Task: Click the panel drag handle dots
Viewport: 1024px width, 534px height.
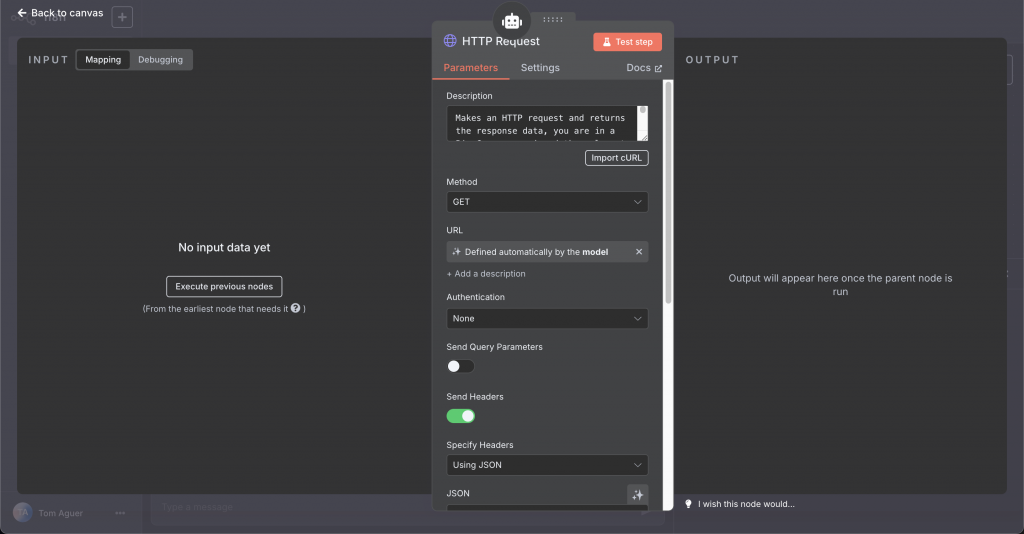Action: pos(552,19)
